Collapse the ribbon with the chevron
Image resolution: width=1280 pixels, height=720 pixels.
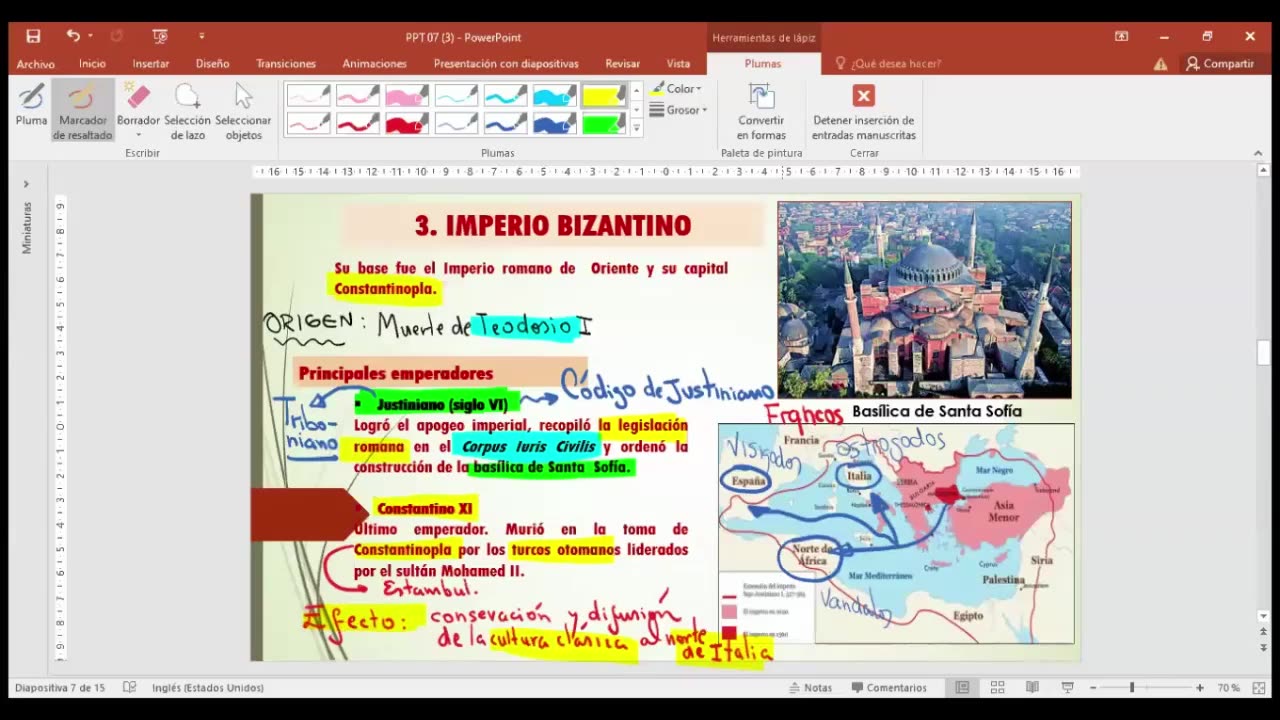[x=1258, y=153]
